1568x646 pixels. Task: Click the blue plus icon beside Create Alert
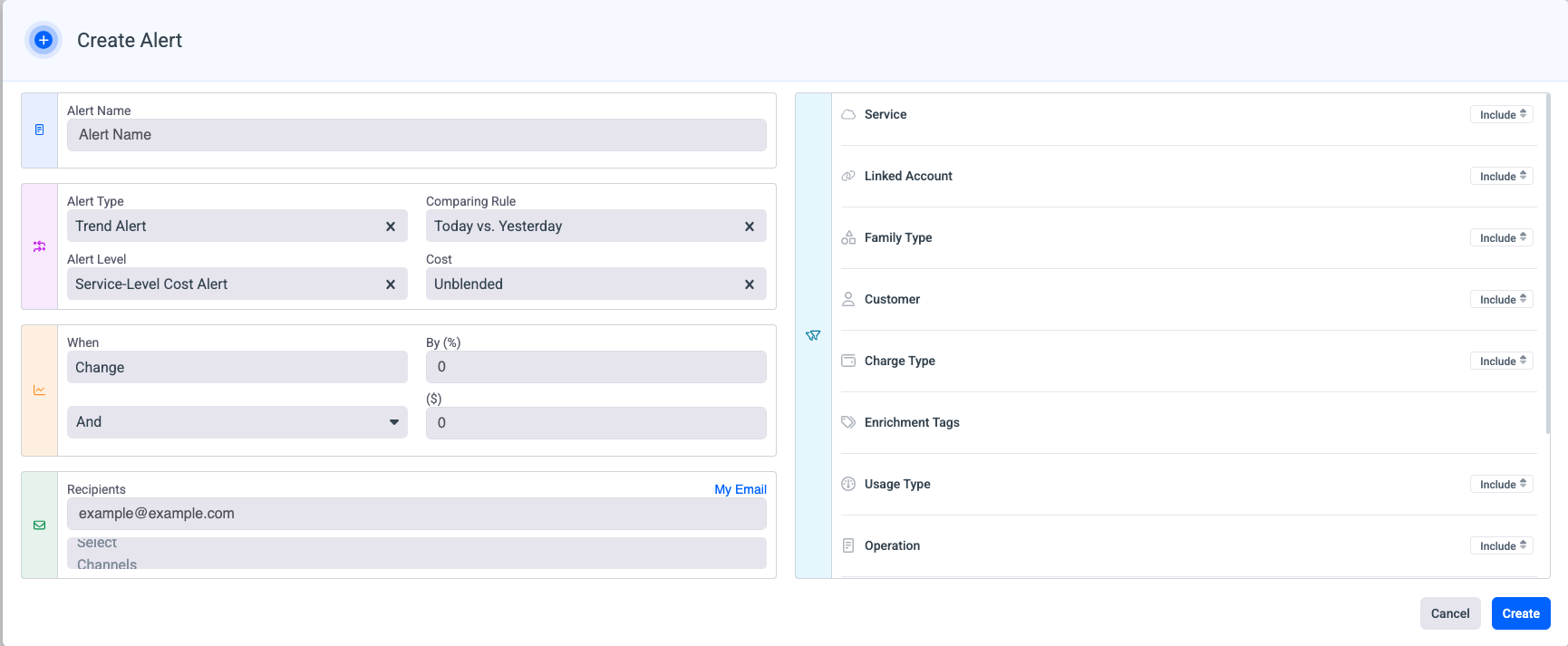pos(43,40)
